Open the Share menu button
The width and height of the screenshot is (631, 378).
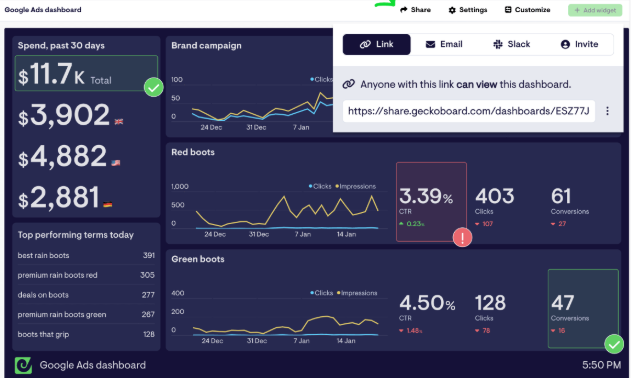[415, 10]
